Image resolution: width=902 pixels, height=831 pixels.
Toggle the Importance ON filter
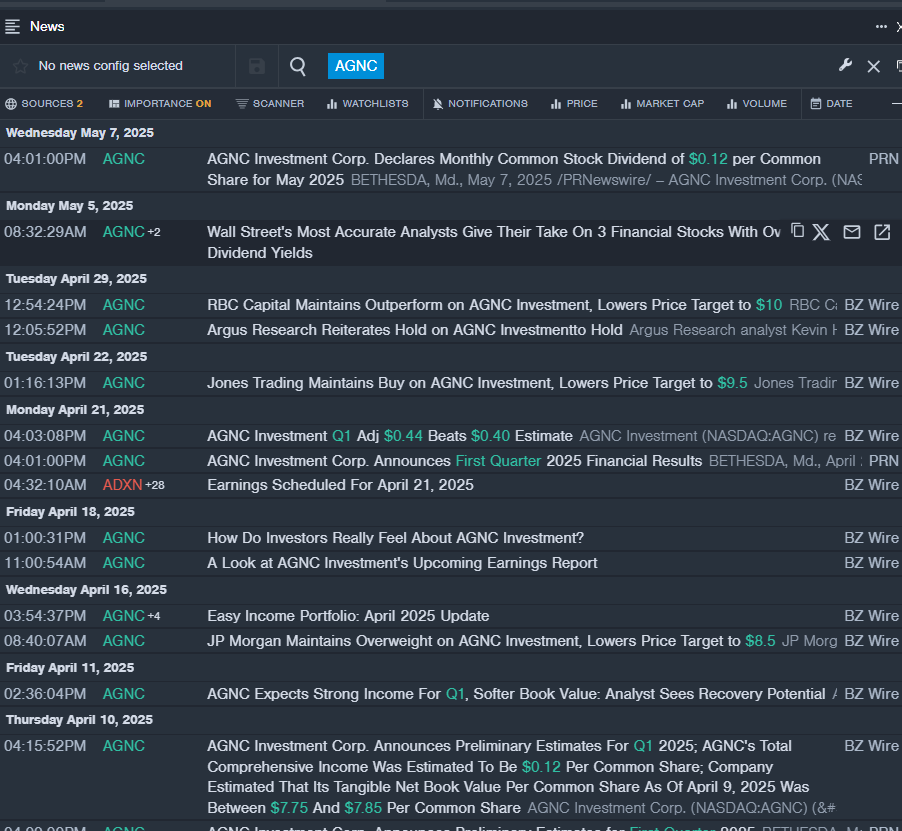click(160, 104)
